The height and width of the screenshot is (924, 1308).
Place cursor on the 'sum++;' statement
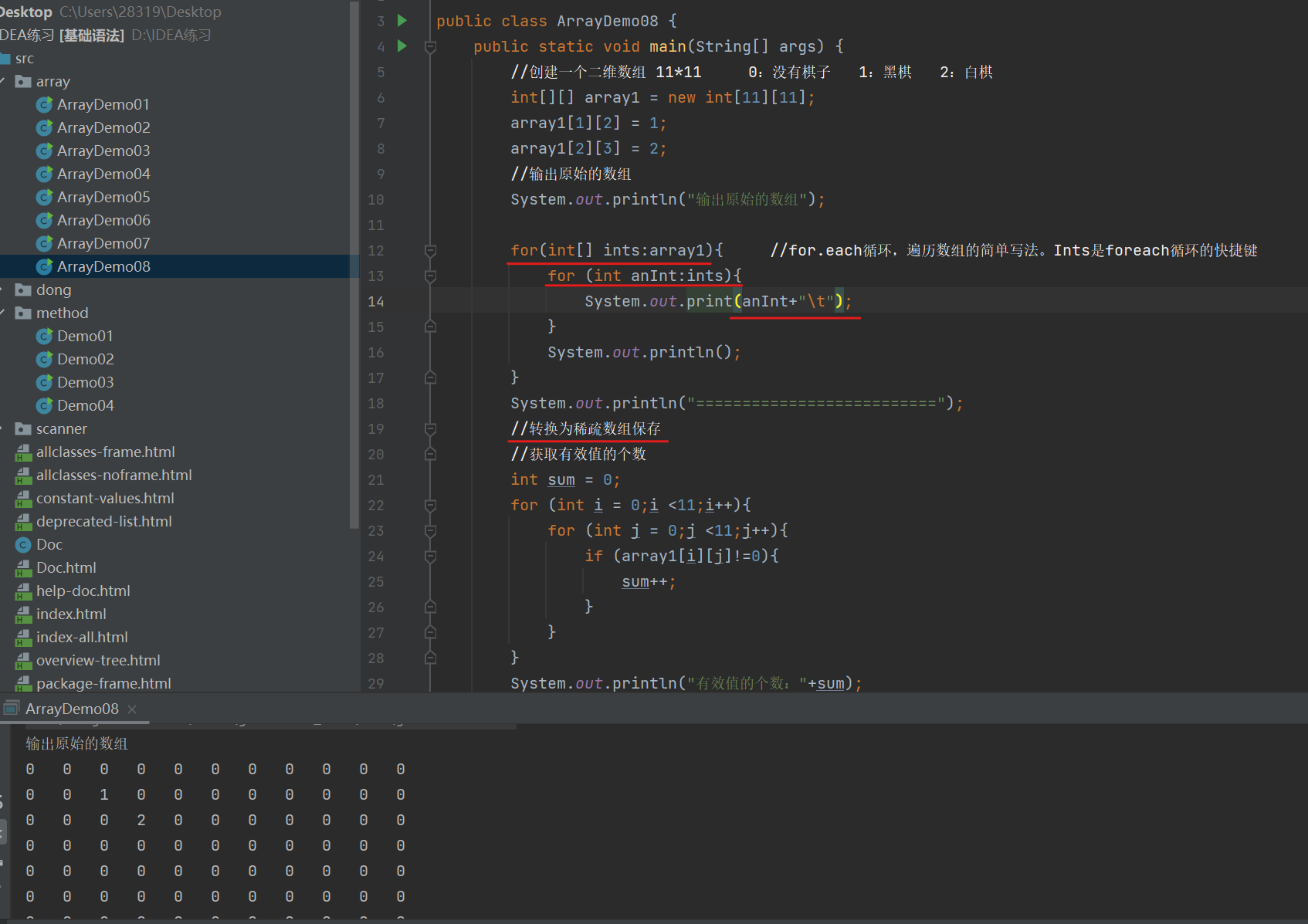(649, 582)
